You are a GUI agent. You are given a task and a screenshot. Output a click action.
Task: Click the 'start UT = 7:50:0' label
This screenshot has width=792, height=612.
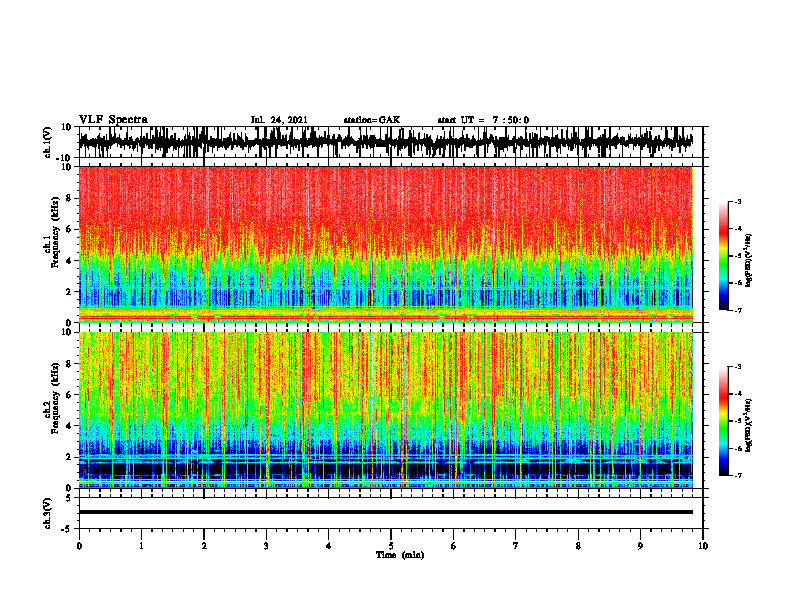(483, 120)
